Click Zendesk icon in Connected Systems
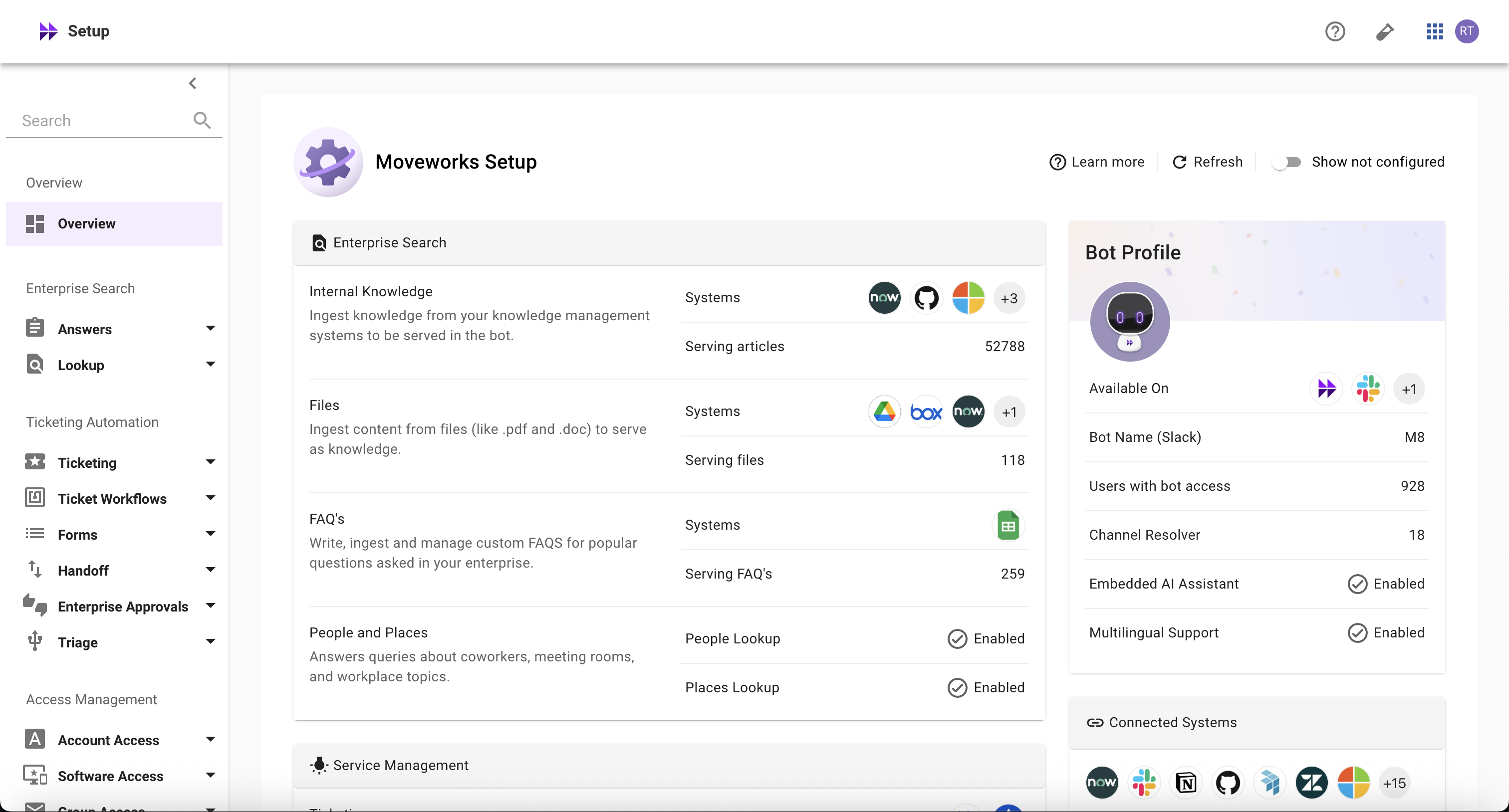This screenshot has height=812, width=1509. click(x=1311, y=782)
